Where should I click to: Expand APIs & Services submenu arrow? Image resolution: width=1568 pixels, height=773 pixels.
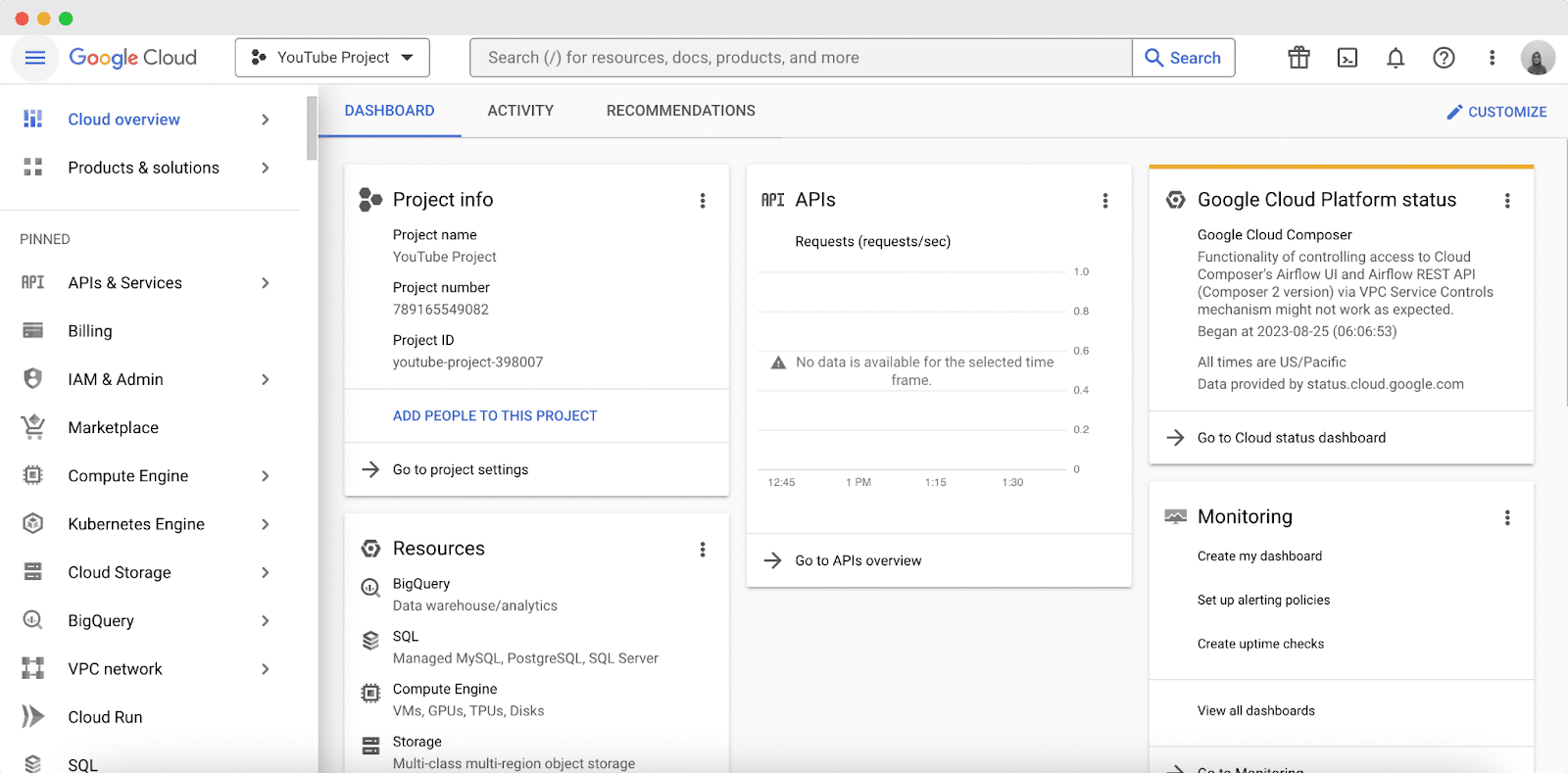[266, 283]
